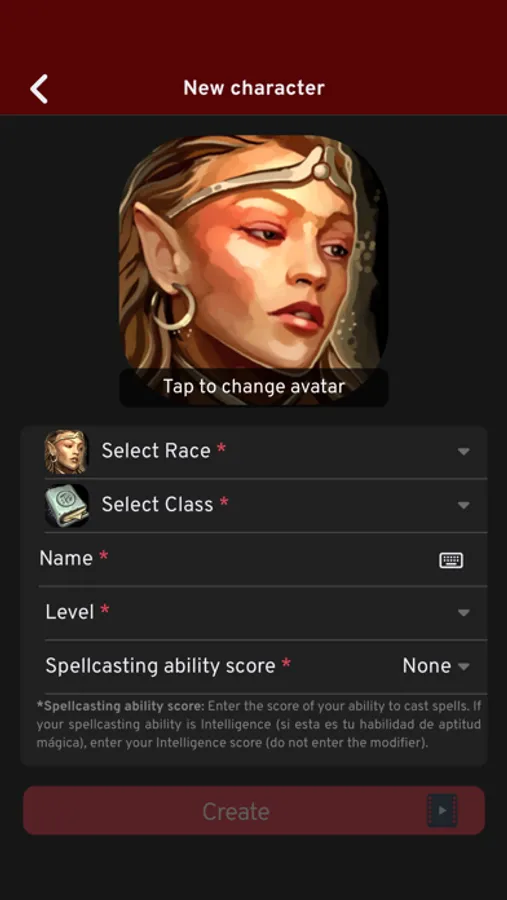Open the Level dropdown arrow

tap(464, 613)
